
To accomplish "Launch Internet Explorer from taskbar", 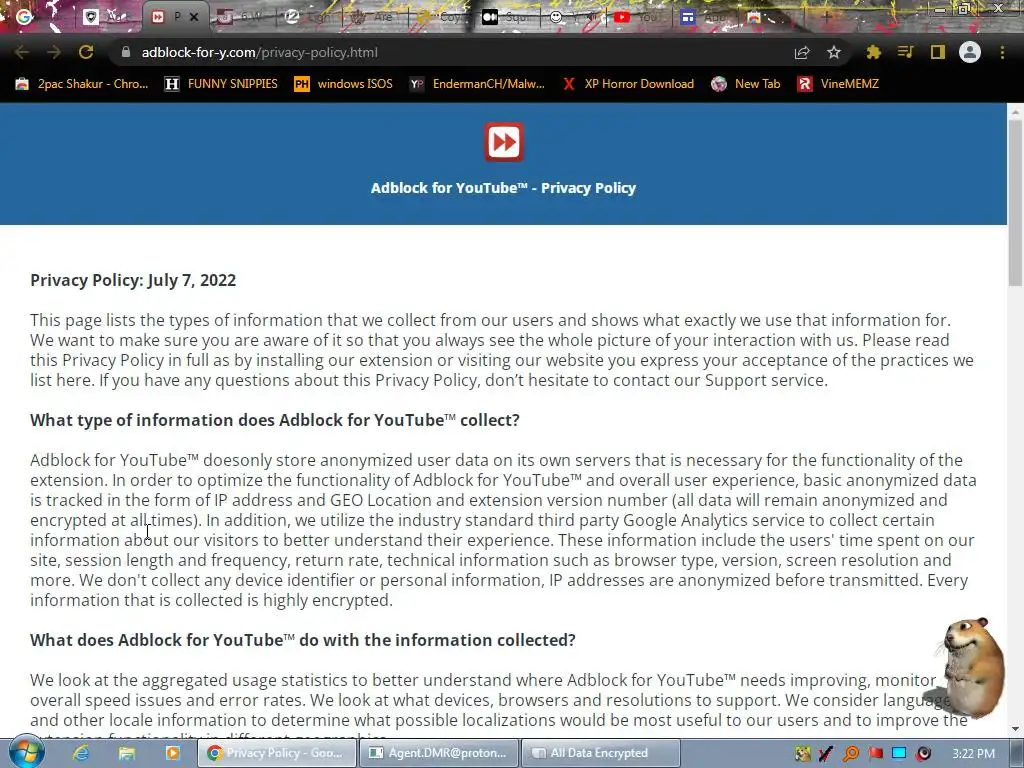I will click(80, 753).
